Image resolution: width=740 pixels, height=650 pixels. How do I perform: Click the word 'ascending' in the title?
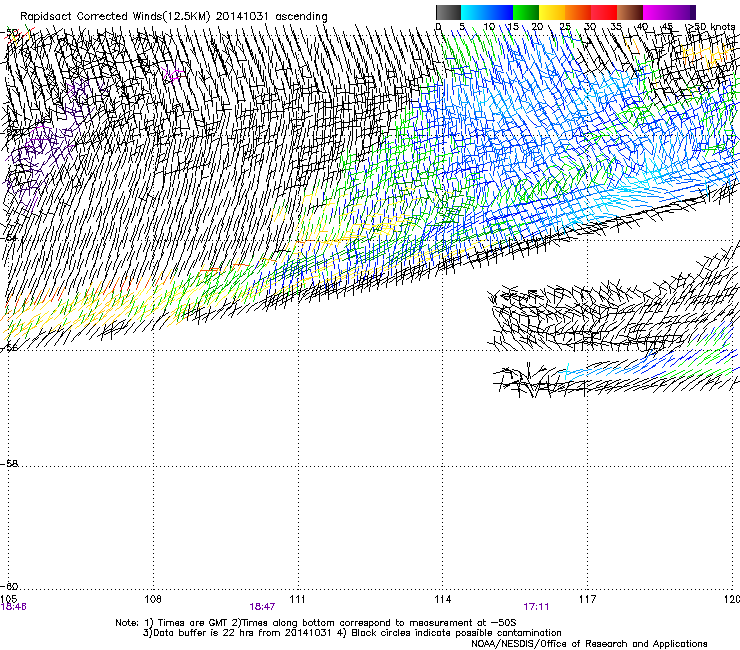pos(301,17)
